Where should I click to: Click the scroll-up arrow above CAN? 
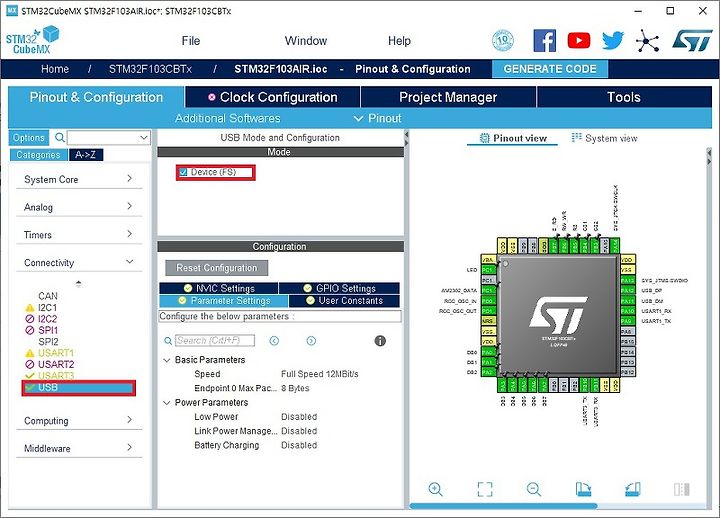point(79,283)
